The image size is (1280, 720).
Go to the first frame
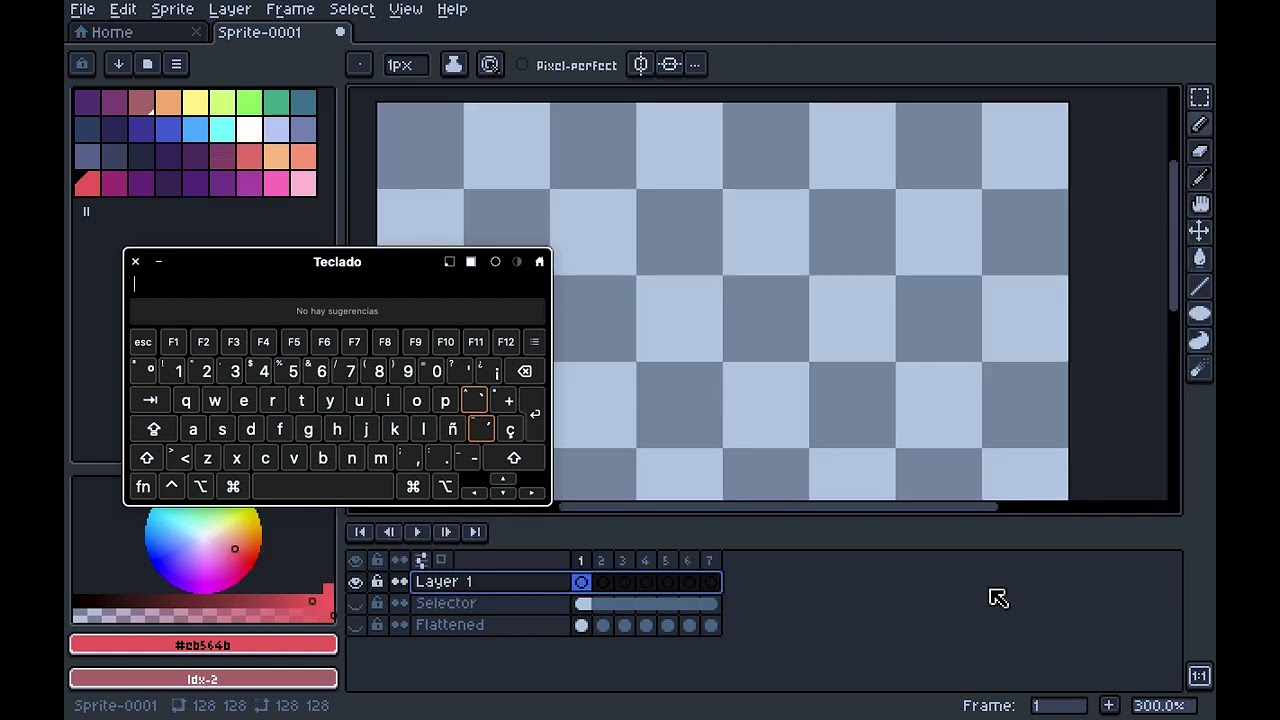[x=360, y=533]
